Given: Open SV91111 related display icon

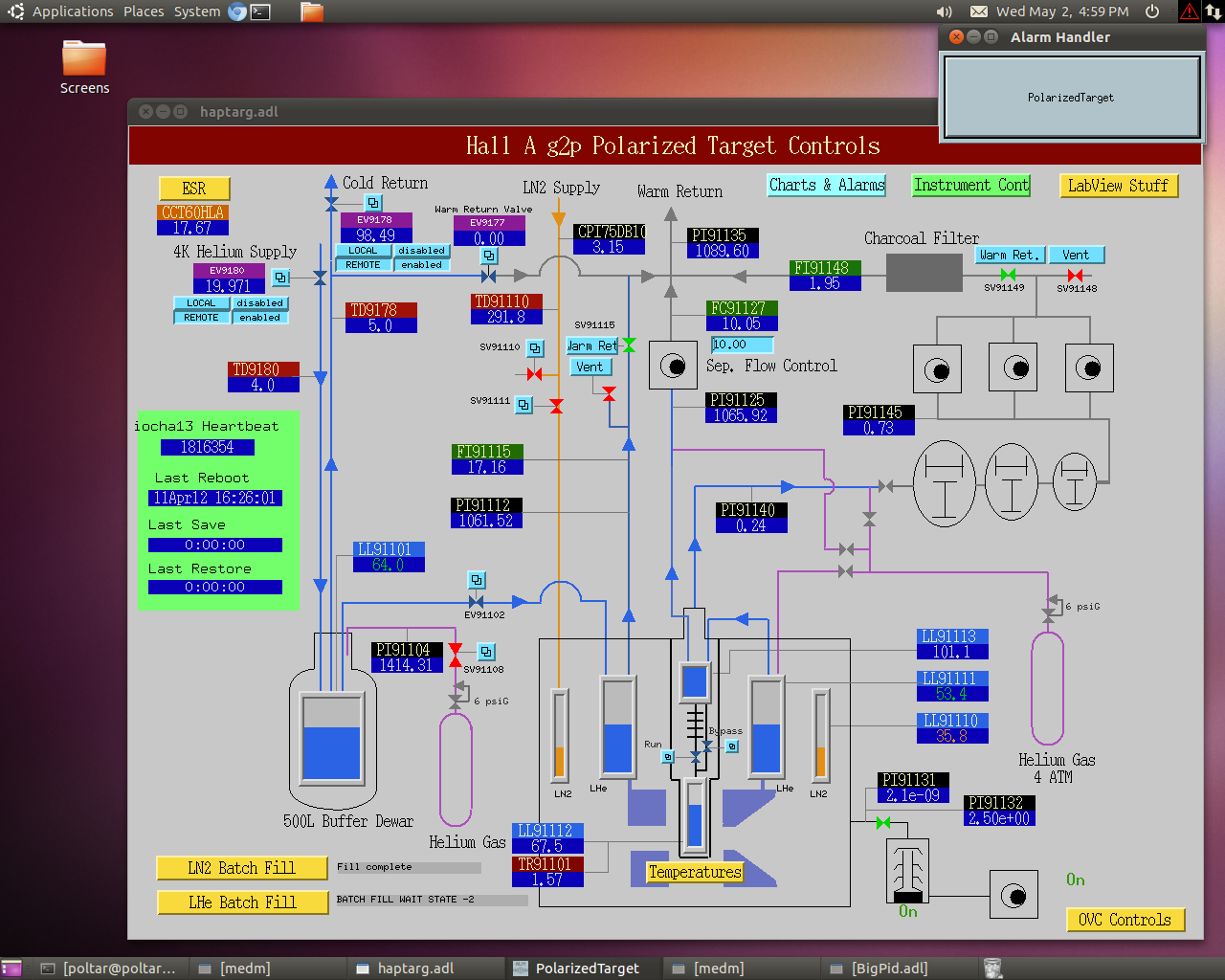Looking at the screenshot, I should coord(523,405).
